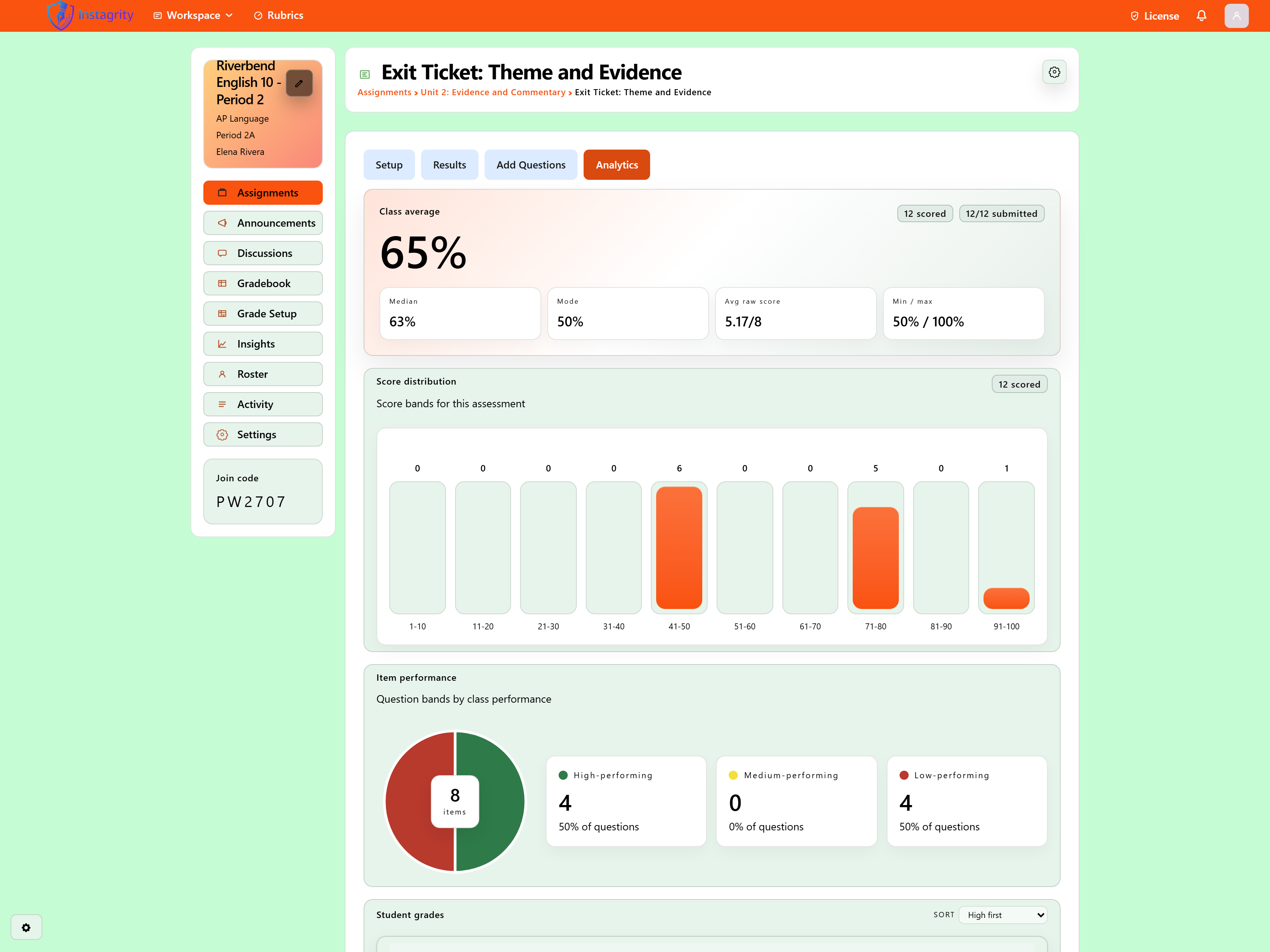Screen dimensions: 1270x952
Task: Edit class card with pencil icon
Action: pos(299,83)
